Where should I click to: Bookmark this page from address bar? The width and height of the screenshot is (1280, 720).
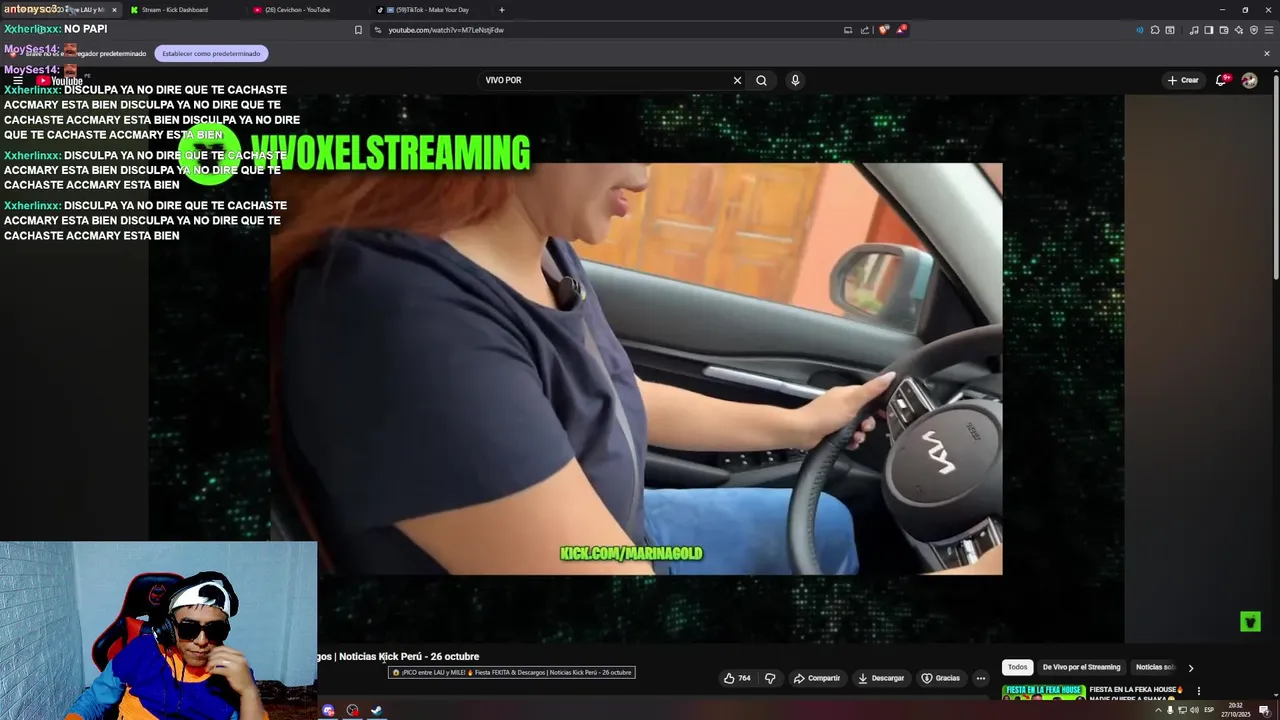[358, 30]
